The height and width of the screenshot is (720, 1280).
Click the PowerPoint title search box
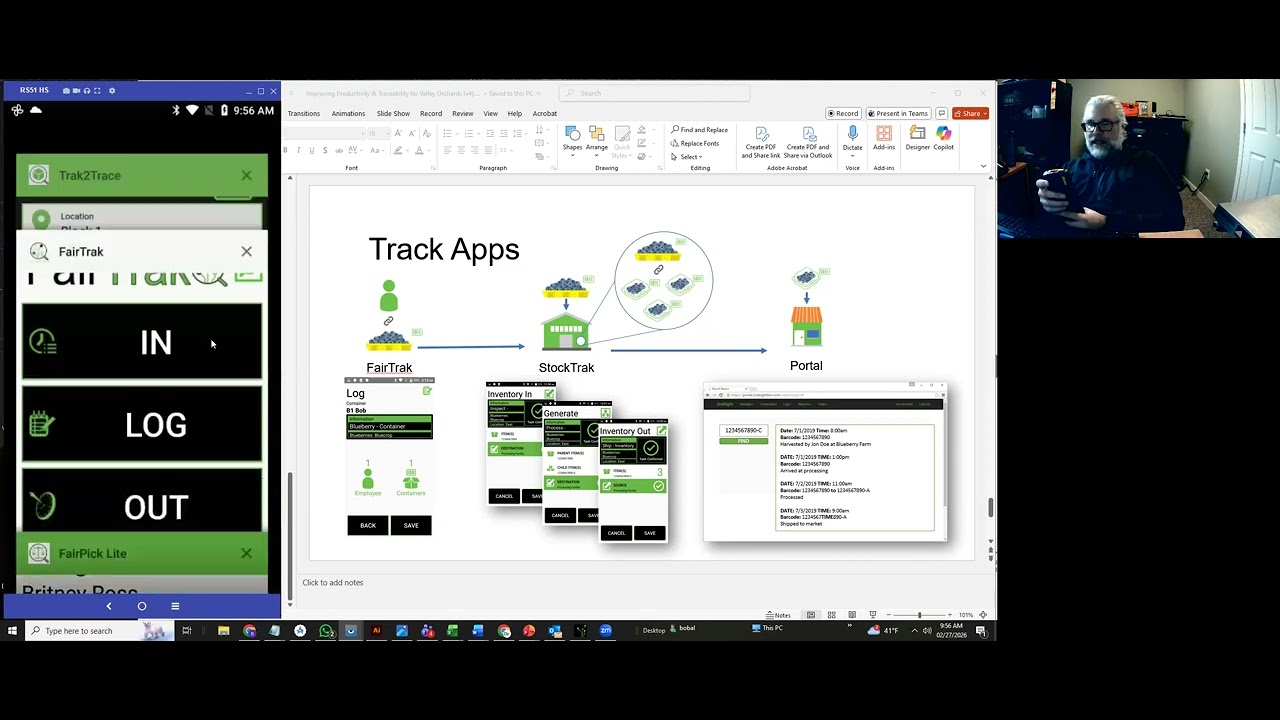pos(655,93)
